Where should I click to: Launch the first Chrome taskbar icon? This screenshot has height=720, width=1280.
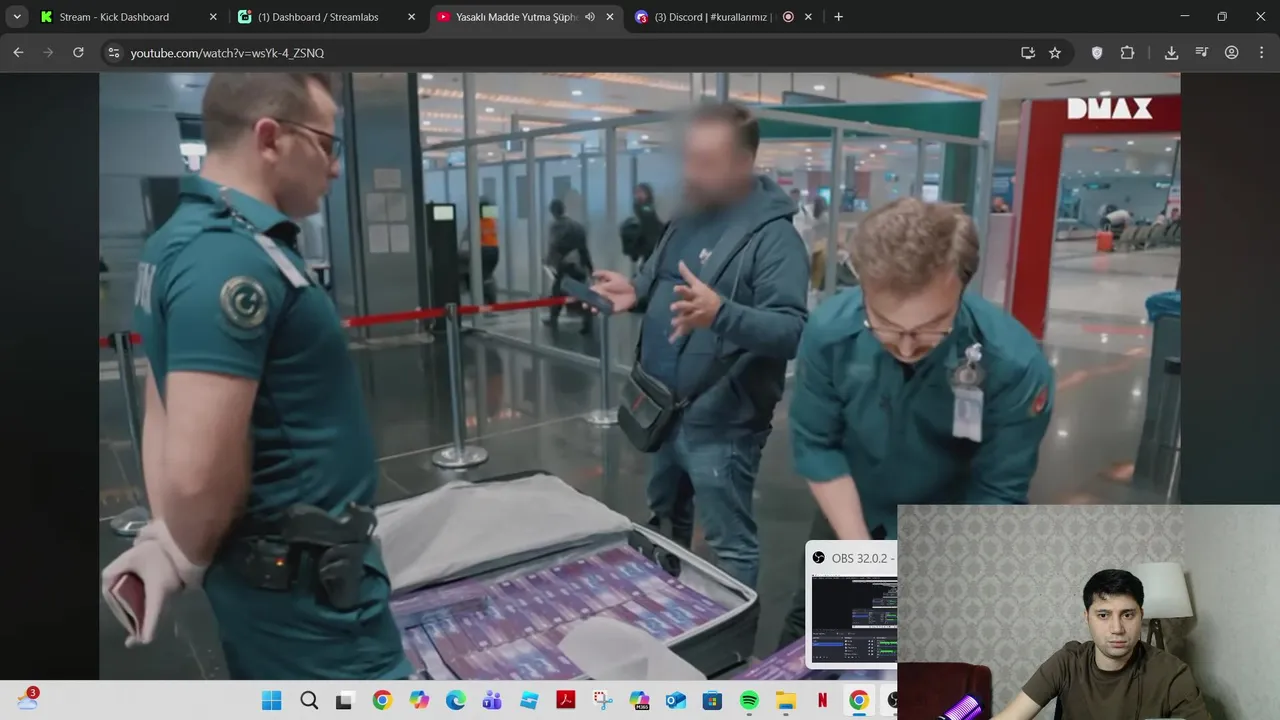click(x=382, y=701)
